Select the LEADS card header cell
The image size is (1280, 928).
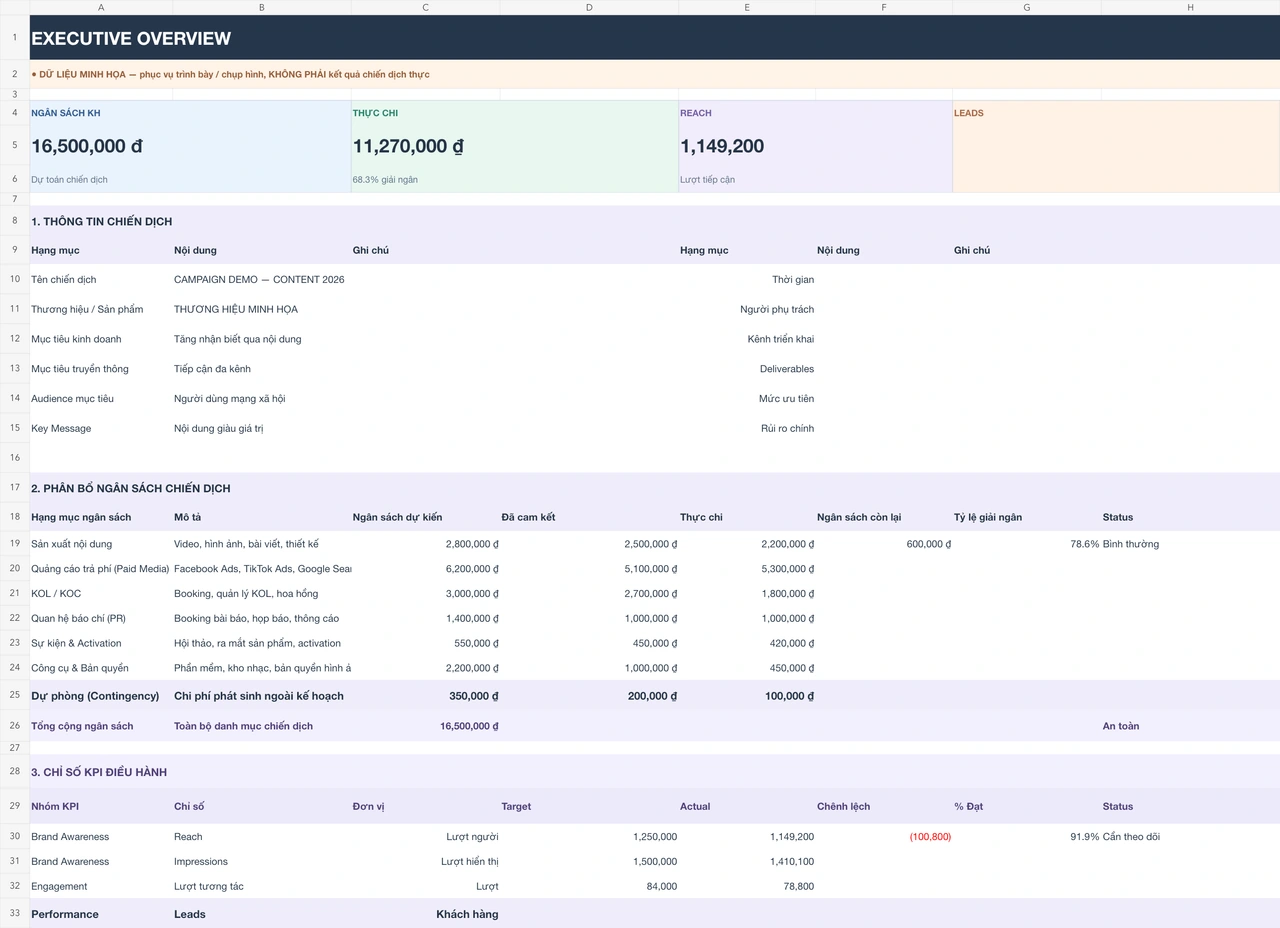[1116, 113]
